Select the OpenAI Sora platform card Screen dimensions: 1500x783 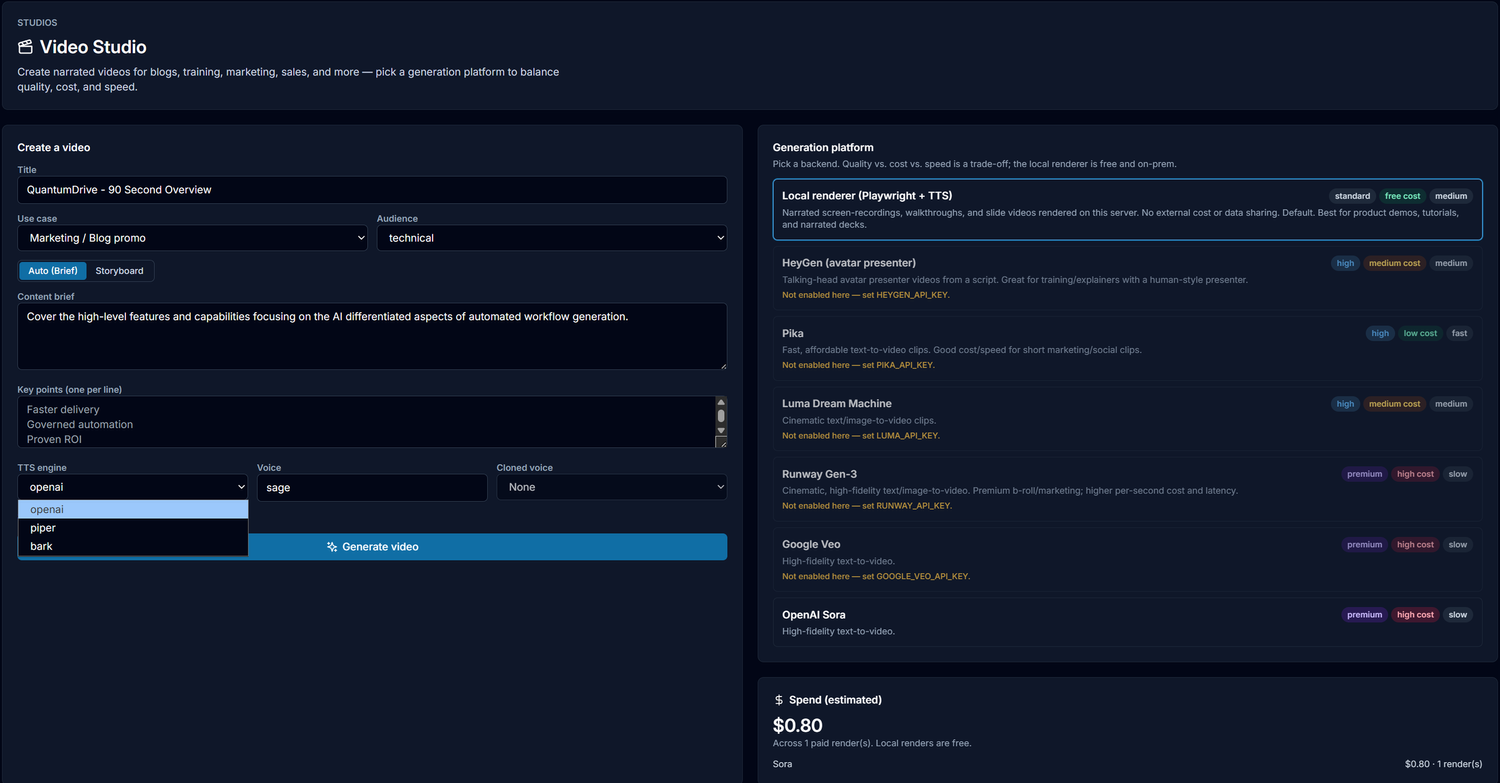pos(1127,622)
